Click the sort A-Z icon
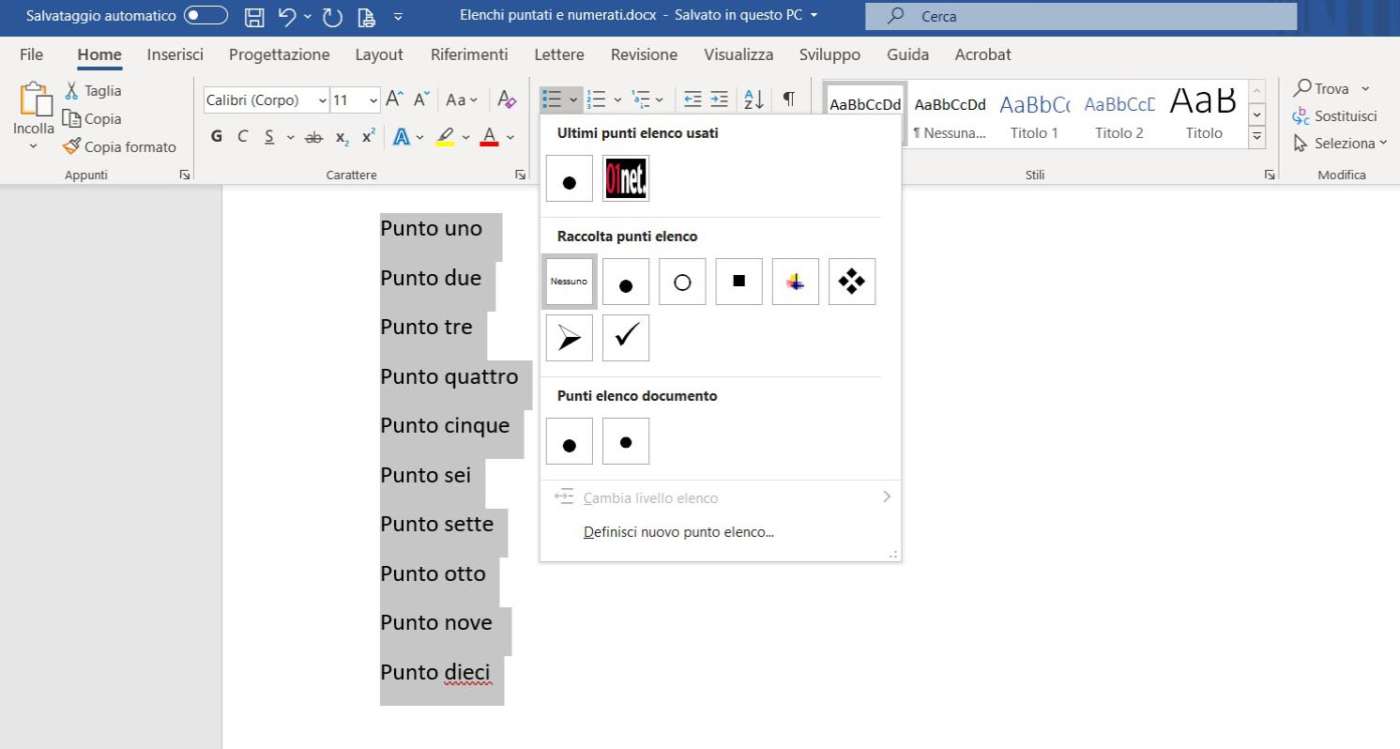Viewport: 1400px width, 749px height. pos(753,99)
